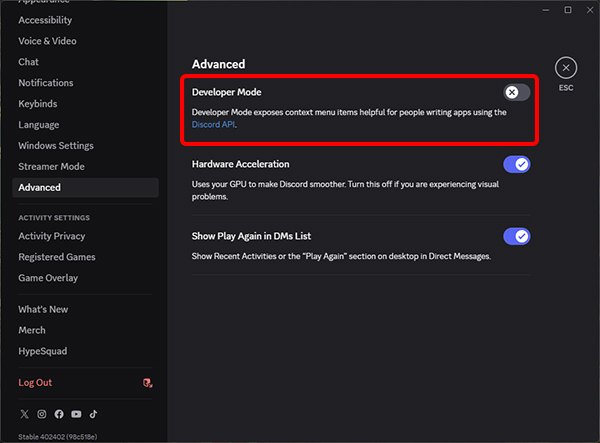600x443 pixels.
Task: Open Discord's YouTube icon link
Action: click(x=76, y=414)
